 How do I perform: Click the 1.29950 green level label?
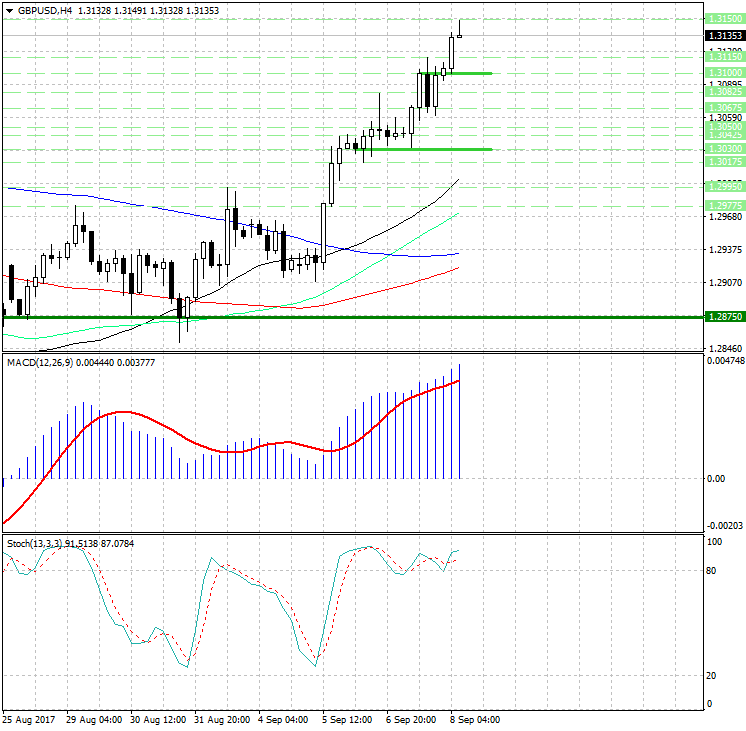tap(725, 187)
